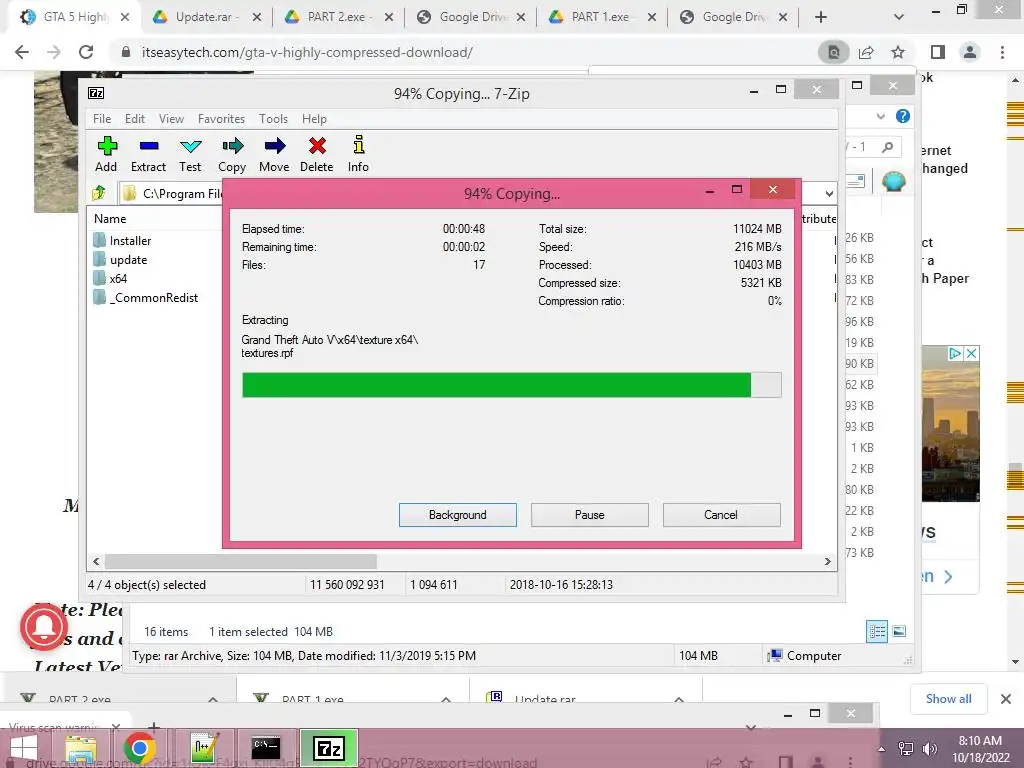Switch to PART 1.exe browser tab

(x=602, y=17)
